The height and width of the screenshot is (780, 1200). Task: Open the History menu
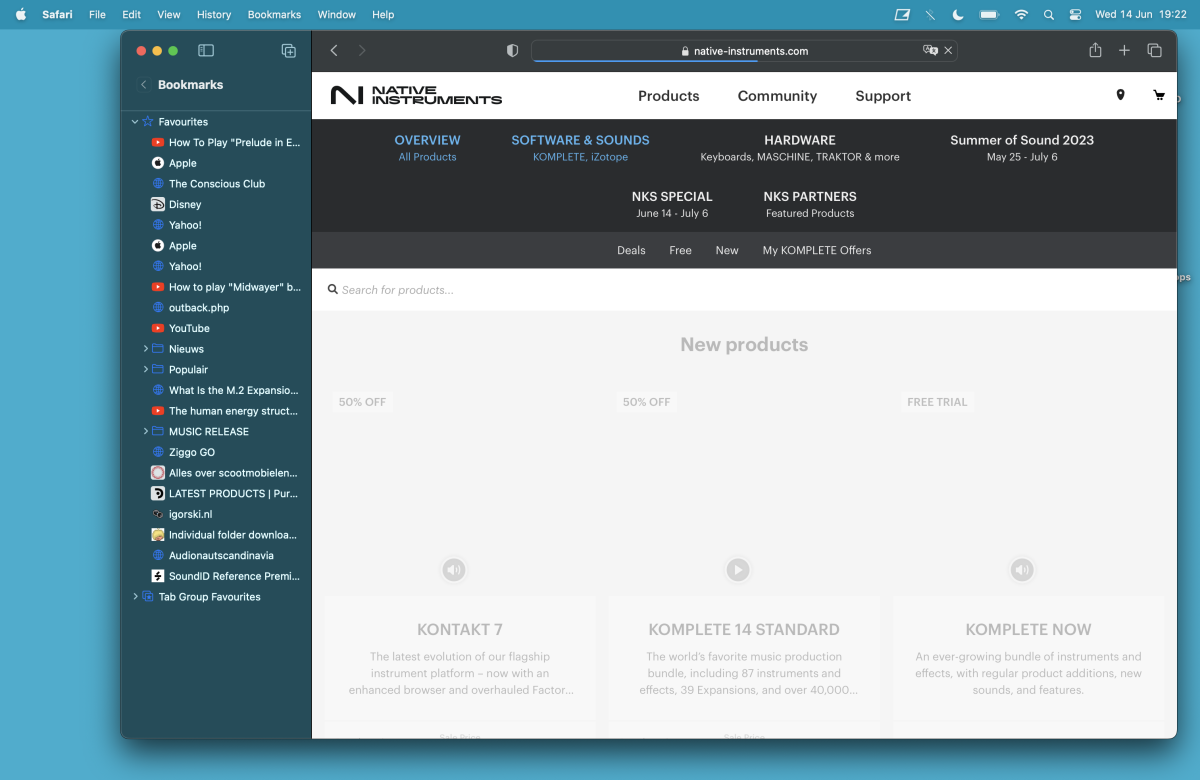pos(214,14)
